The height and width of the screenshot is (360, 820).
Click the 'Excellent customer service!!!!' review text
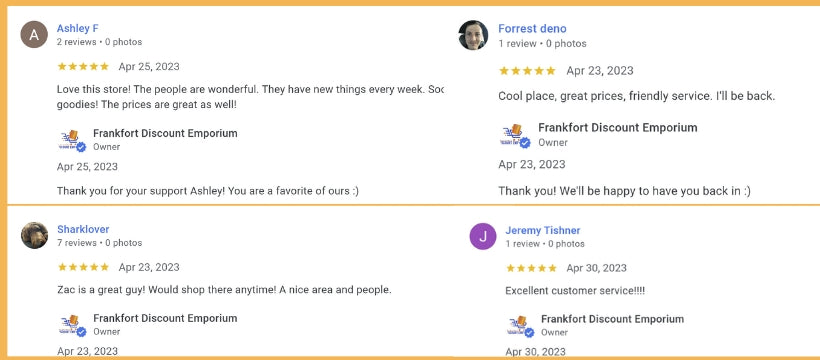[x=575, y=290]
